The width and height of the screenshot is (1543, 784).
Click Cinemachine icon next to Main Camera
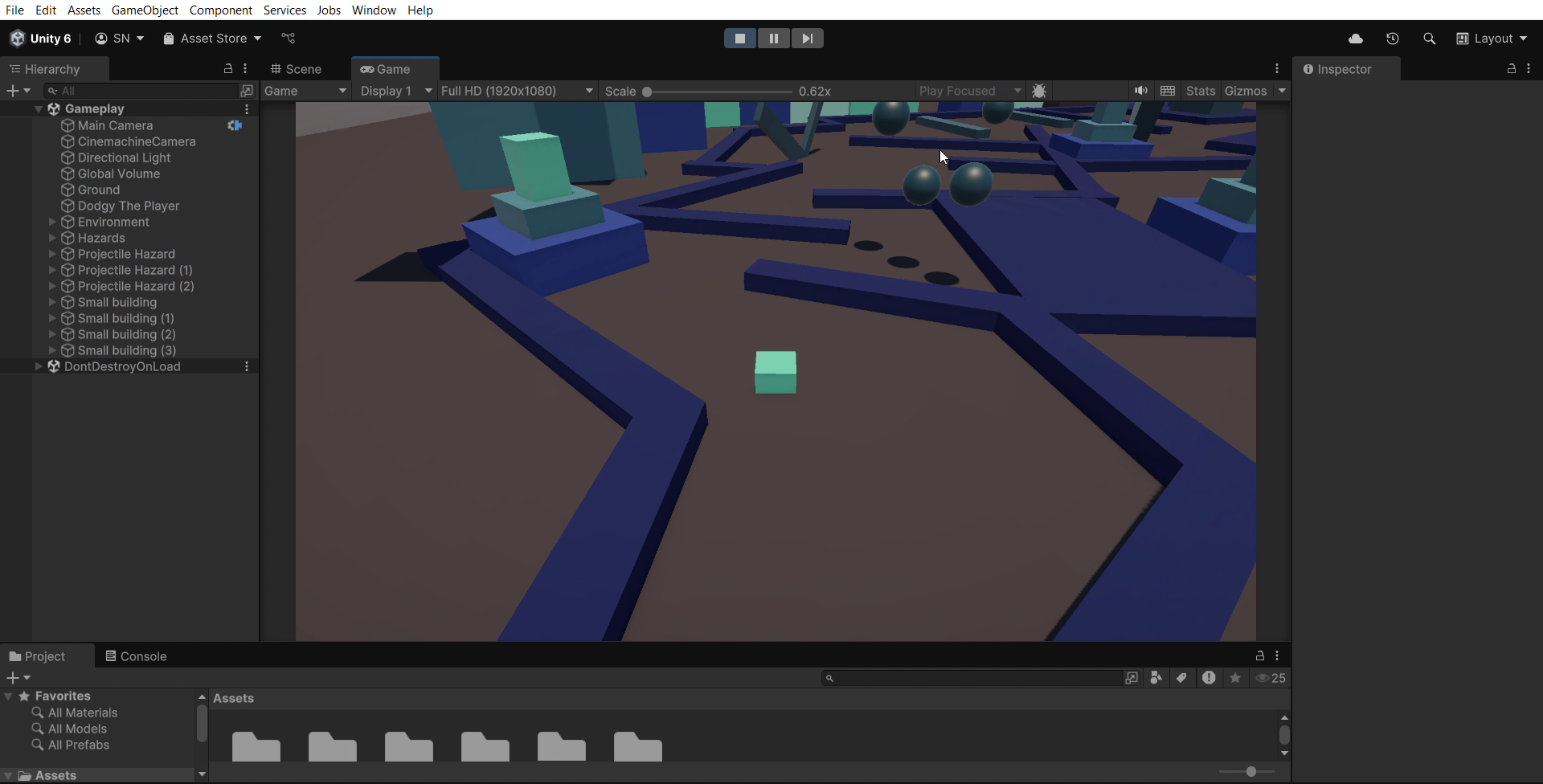click(x=235, y=125)
